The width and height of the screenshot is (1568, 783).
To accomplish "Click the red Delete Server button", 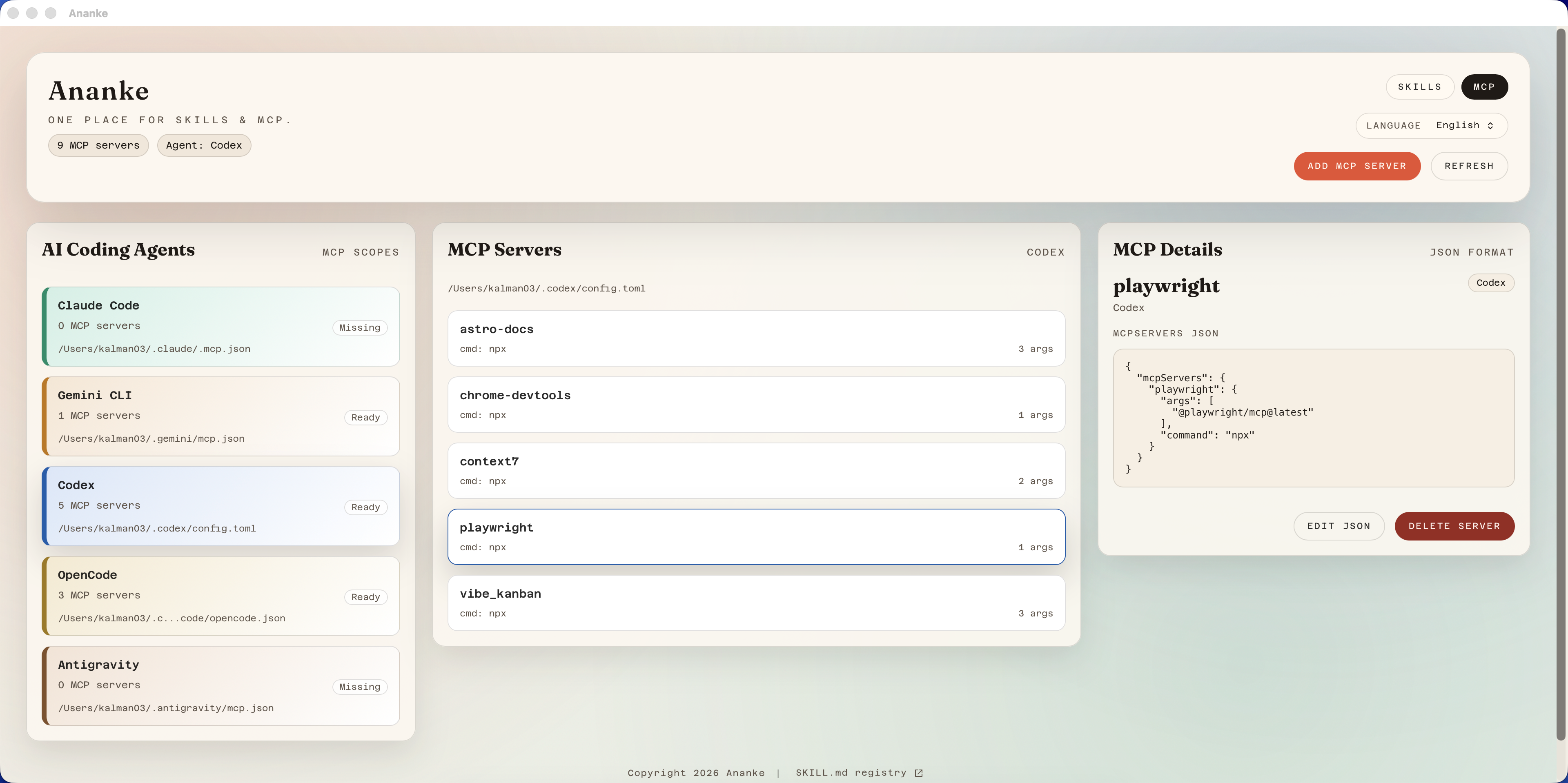I will pyautogui.click(x=1454, y=526).
